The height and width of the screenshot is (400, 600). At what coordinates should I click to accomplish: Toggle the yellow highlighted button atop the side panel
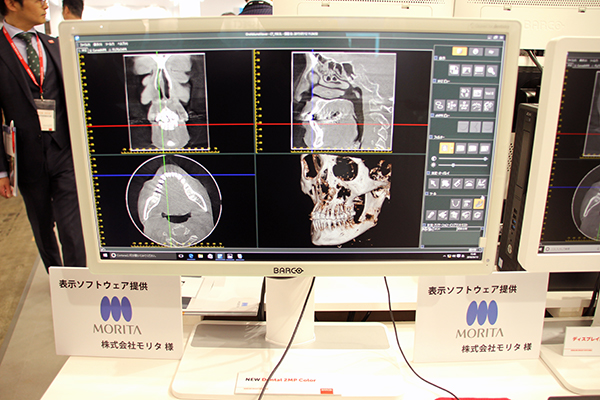[x=459, y=51]
